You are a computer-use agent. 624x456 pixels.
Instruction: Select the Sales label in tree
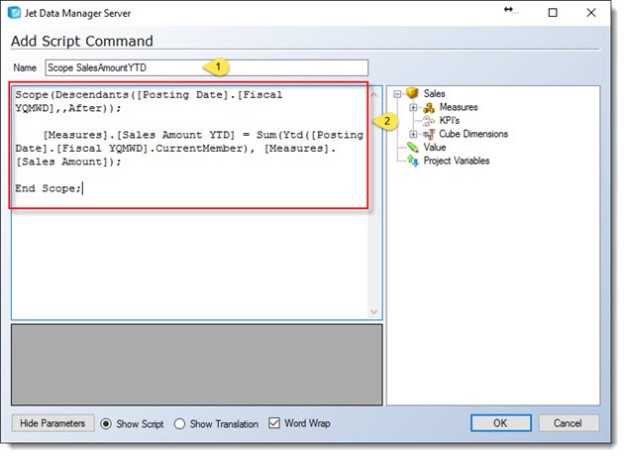pyautogui.click(x=434, y=94)
